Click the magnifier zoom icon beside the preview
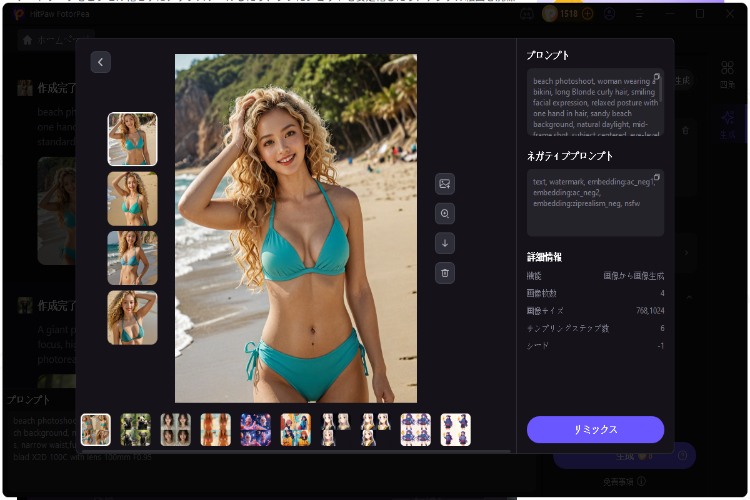Image resolution: width=750 pixels, height=500 pixels. (445, 213)
